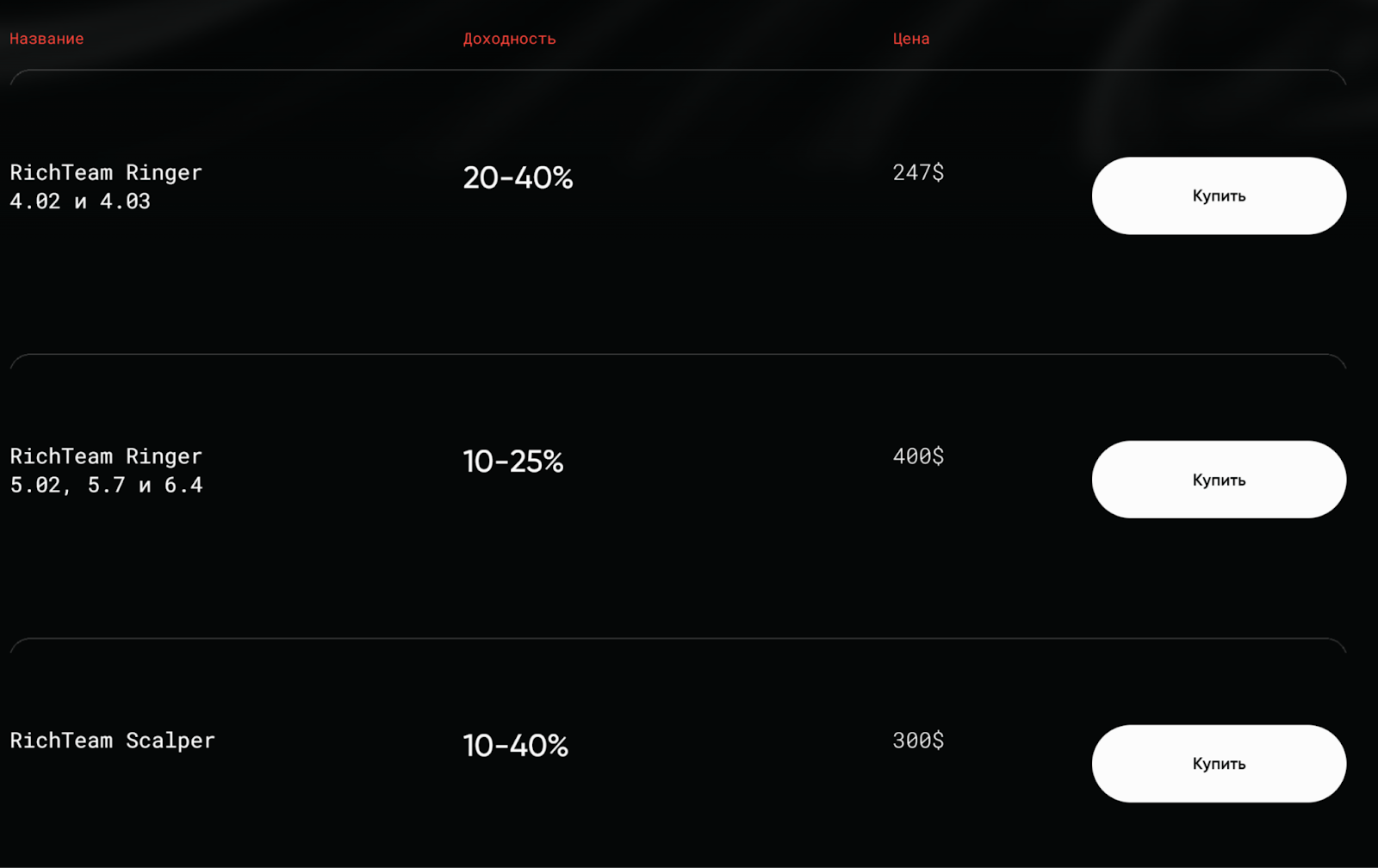Click the RichTeam Ringer title priced 247$
The image size is (1378, 868).
106,173
